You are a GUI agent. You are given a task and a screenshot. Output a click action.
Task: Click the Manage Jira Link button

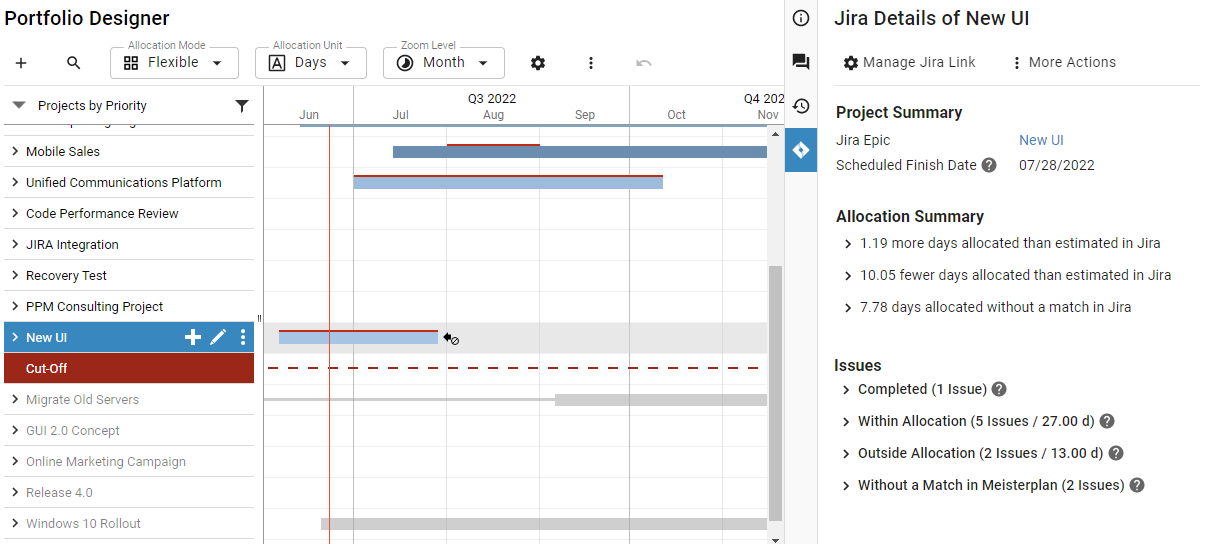click(909, 62)
